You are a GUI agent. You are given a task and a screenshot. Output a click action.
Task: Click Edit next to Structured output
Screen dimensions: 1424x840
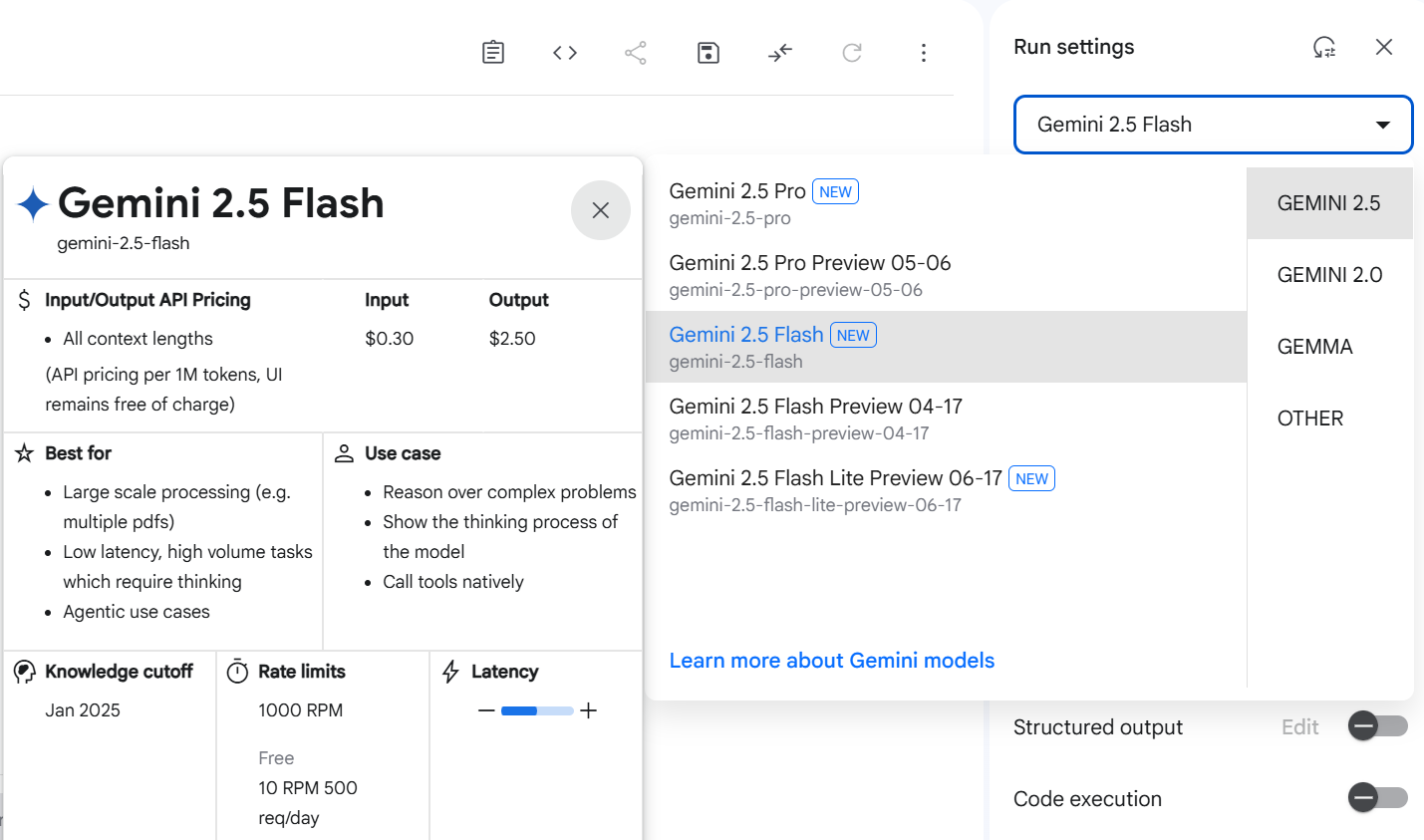(1300, 727)
